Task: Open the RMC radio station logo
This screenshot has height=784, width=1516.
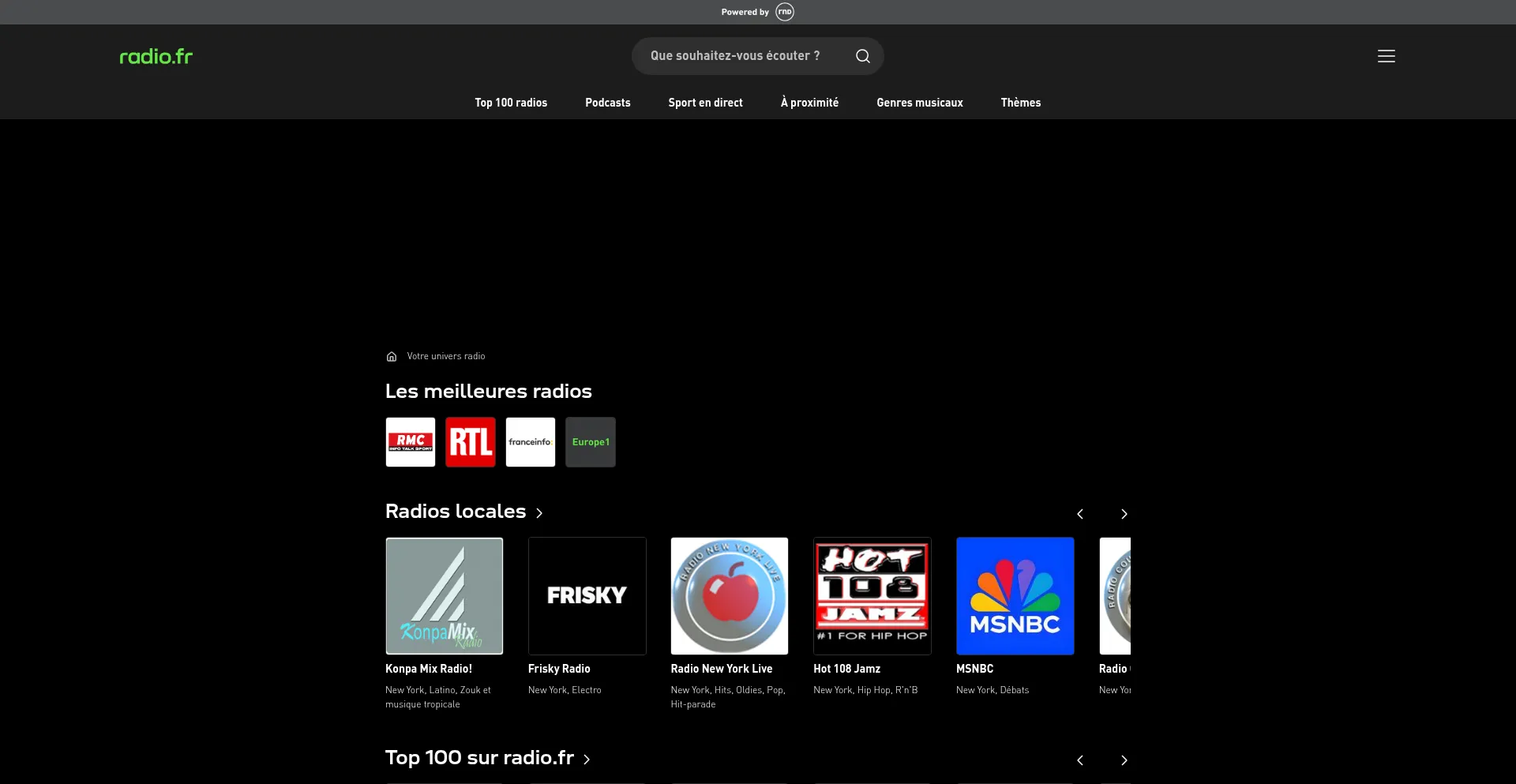Action: (x=411, y=442)
